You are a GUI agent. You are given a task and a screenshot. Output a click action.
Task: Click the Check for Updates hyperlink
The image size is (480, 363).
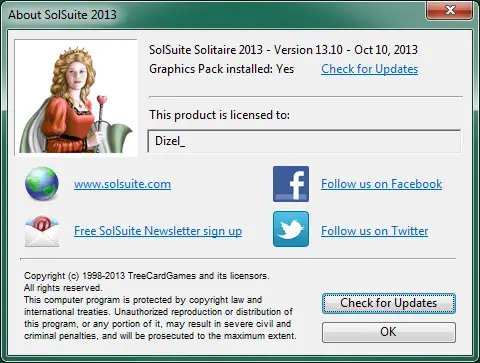[x=369, y=69]
